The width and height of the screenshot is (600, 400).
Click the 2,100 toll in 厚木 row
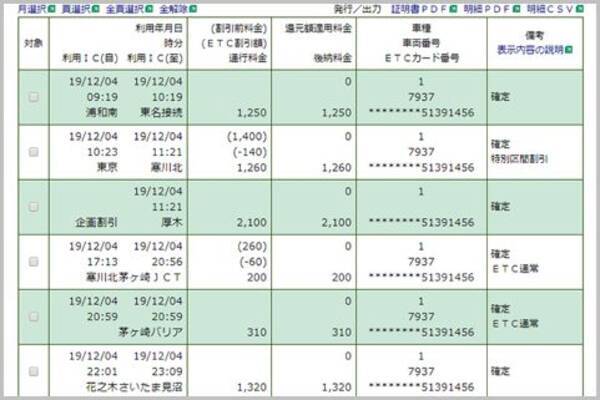(252, 222)
